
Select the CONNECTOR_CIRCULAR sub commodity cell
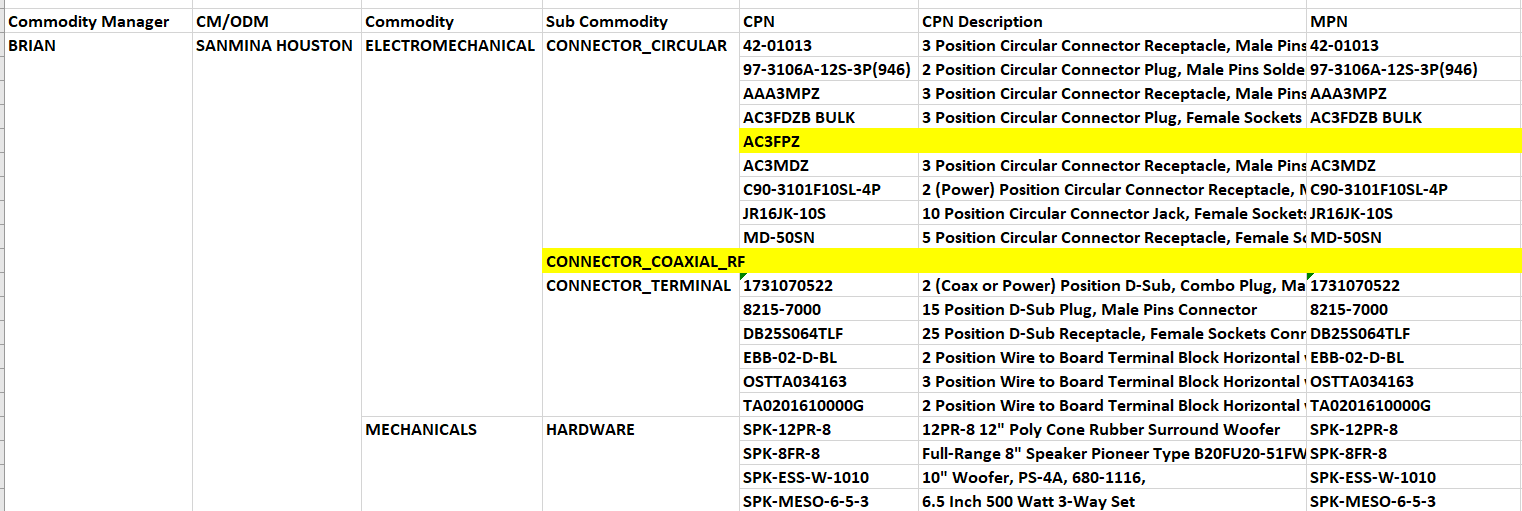coord(636,46)
